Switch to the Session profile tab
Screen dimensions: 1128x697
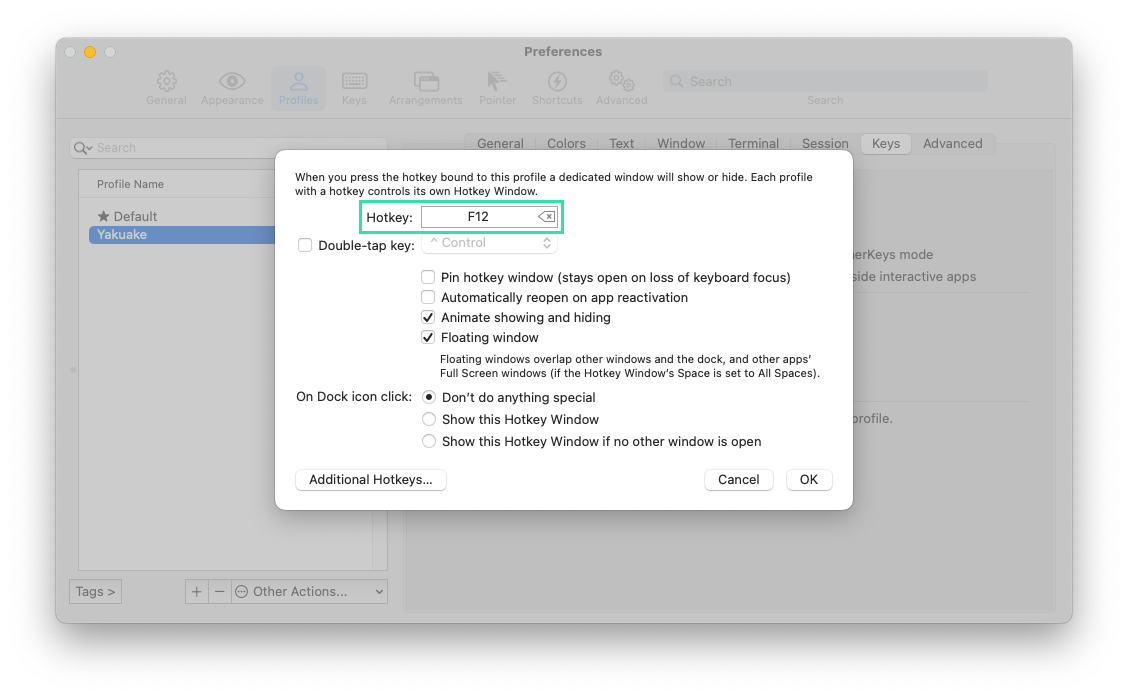(825, 143)
